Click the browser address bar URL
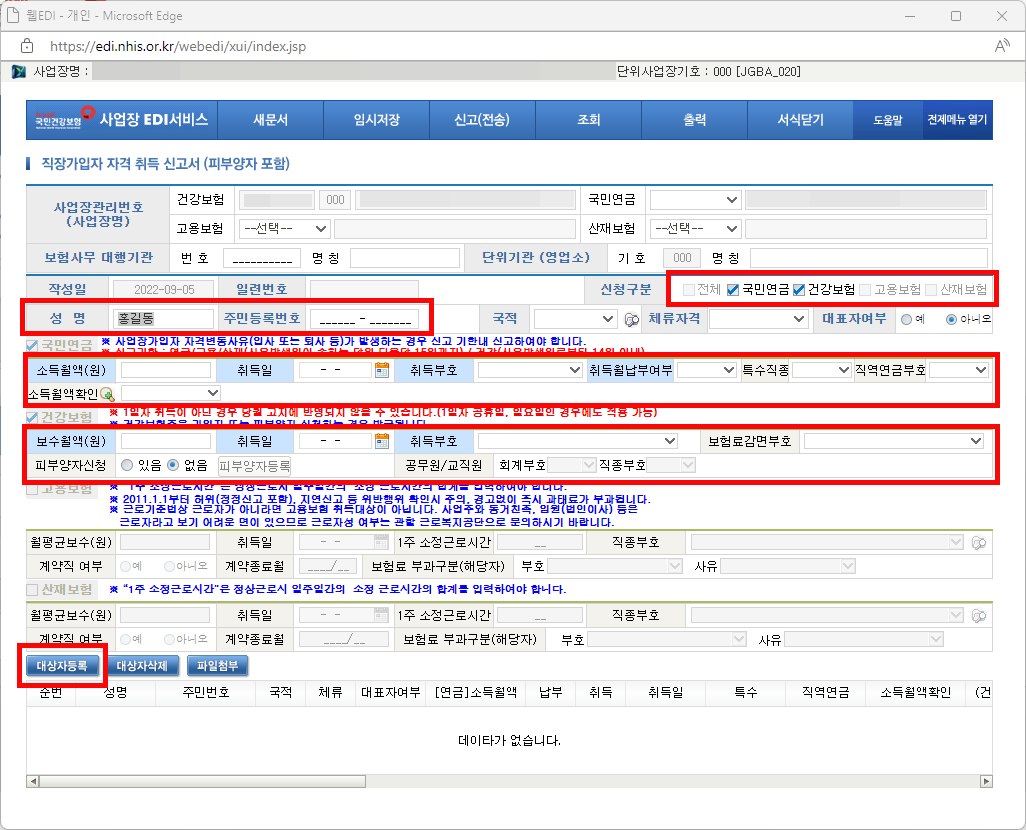The width and height of the screenshot is (1026, 830). [178, 46]
